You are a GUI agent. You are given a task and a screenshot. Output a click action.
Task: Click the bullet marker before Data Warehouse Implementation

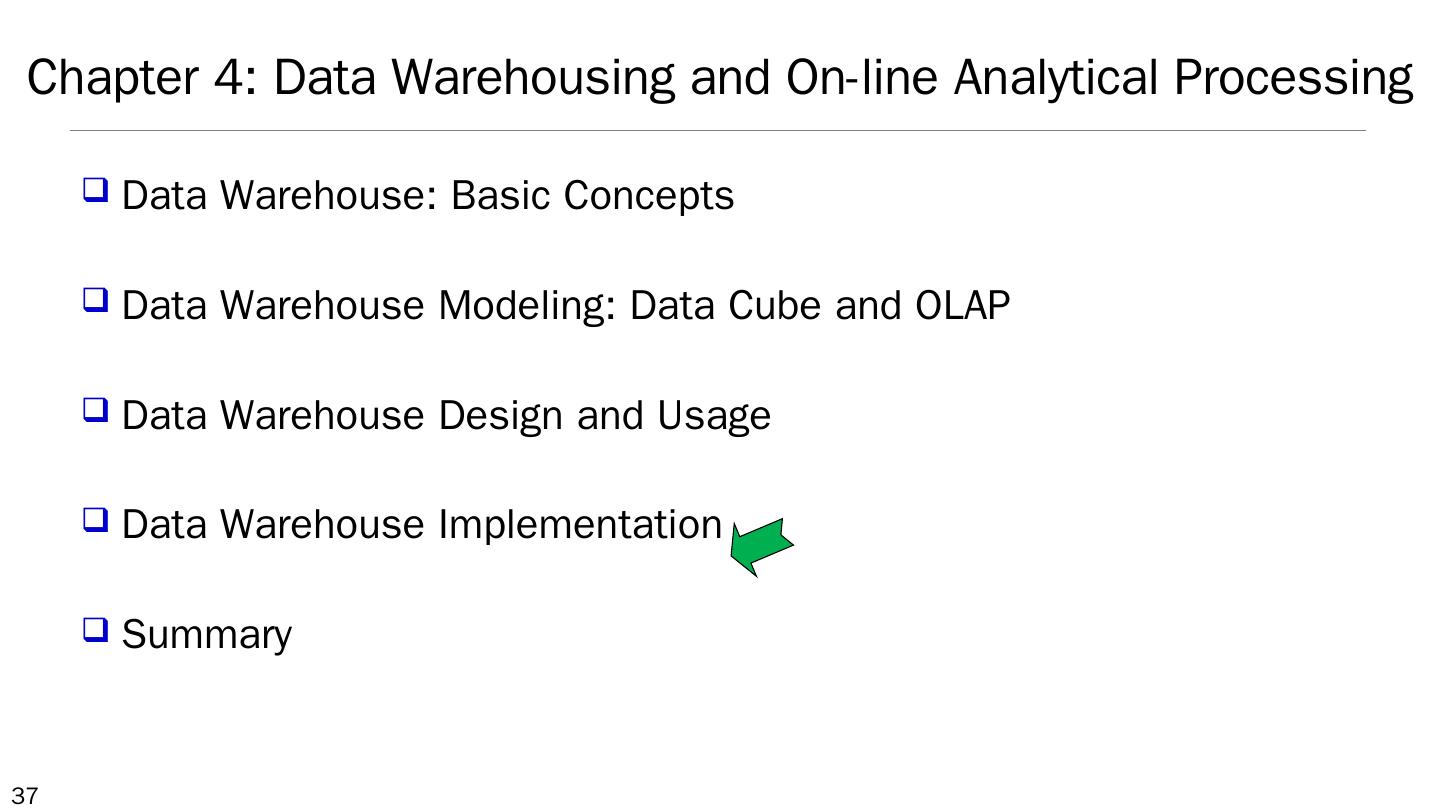point(95,520)
